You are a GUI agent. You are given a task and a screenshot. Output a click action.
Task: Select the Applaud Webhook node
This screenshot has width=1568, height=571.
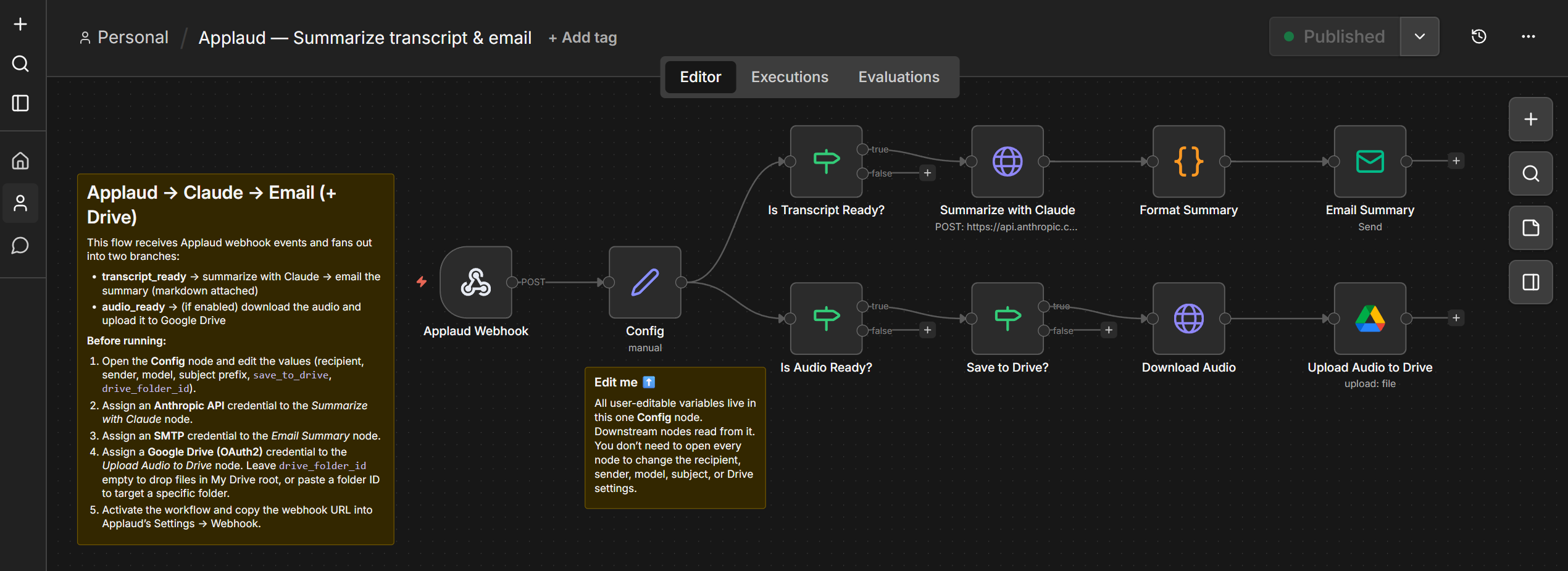click(476, 283)
